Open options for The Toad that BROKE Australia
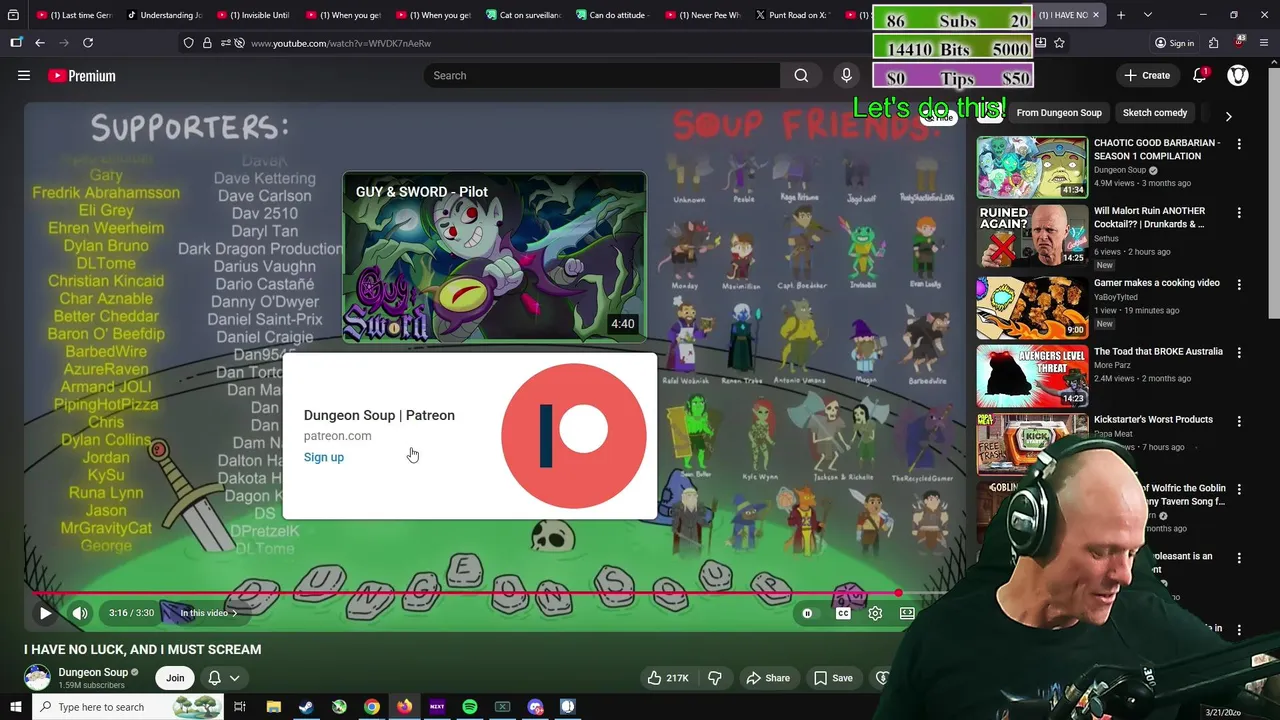1280x720 pixels. coord(1239,352)
